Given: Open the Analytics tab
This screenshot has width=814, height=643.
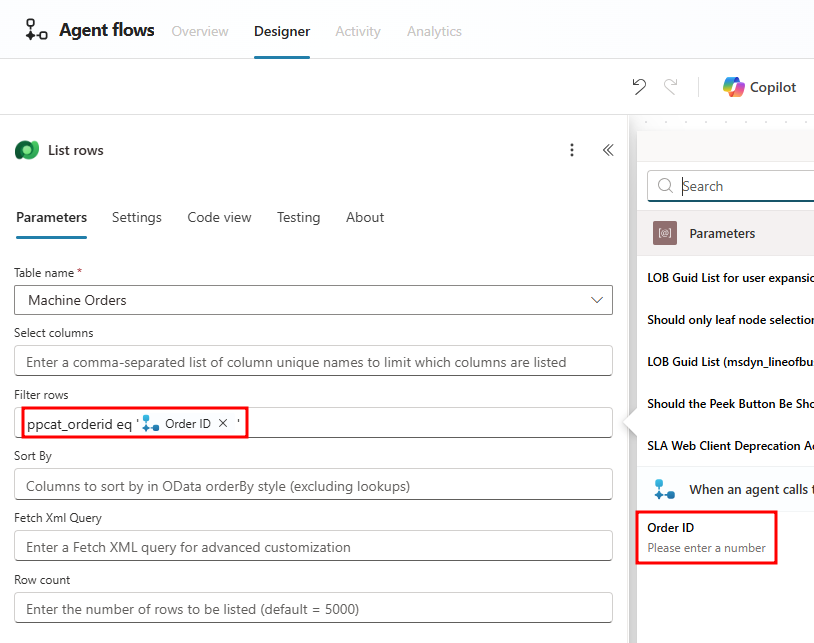Looking at the screenshot, I should click(434, 31).
